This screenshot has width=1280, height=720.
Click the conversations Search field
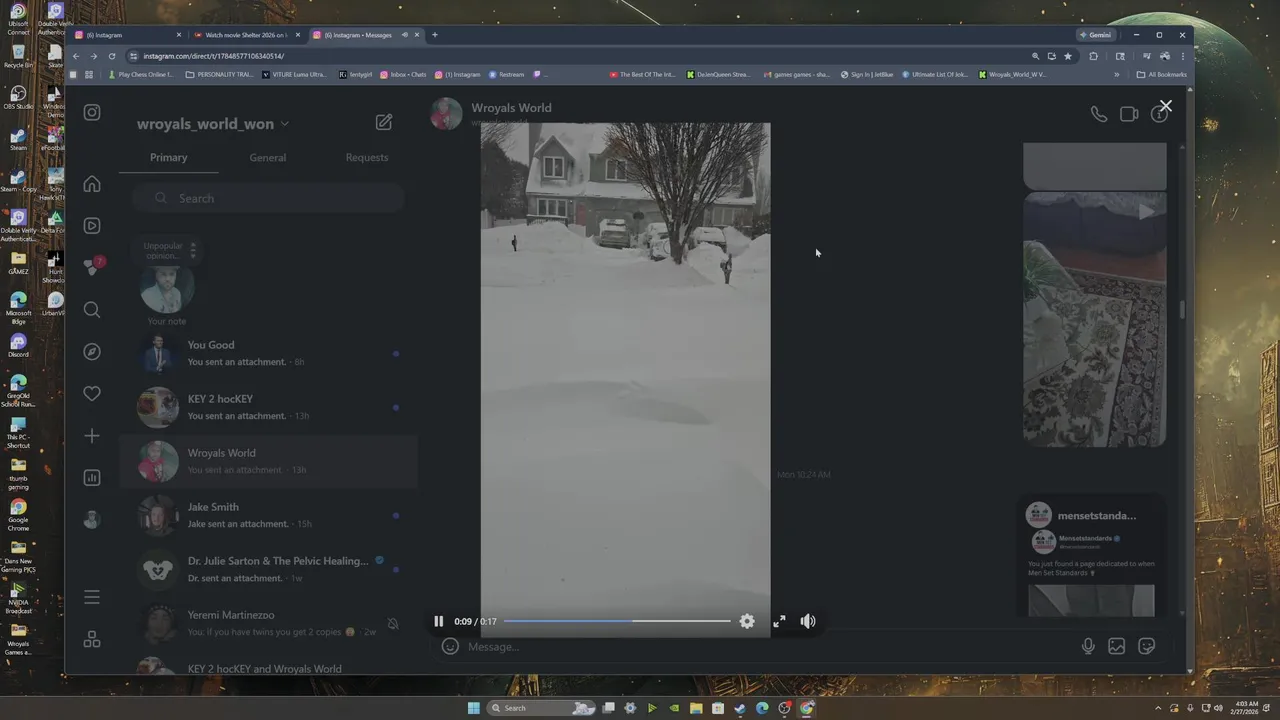coord(268,198)
